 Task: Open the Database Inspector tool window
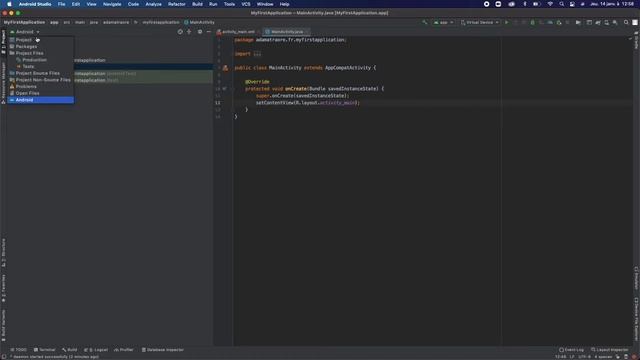[x=162, y=350]
